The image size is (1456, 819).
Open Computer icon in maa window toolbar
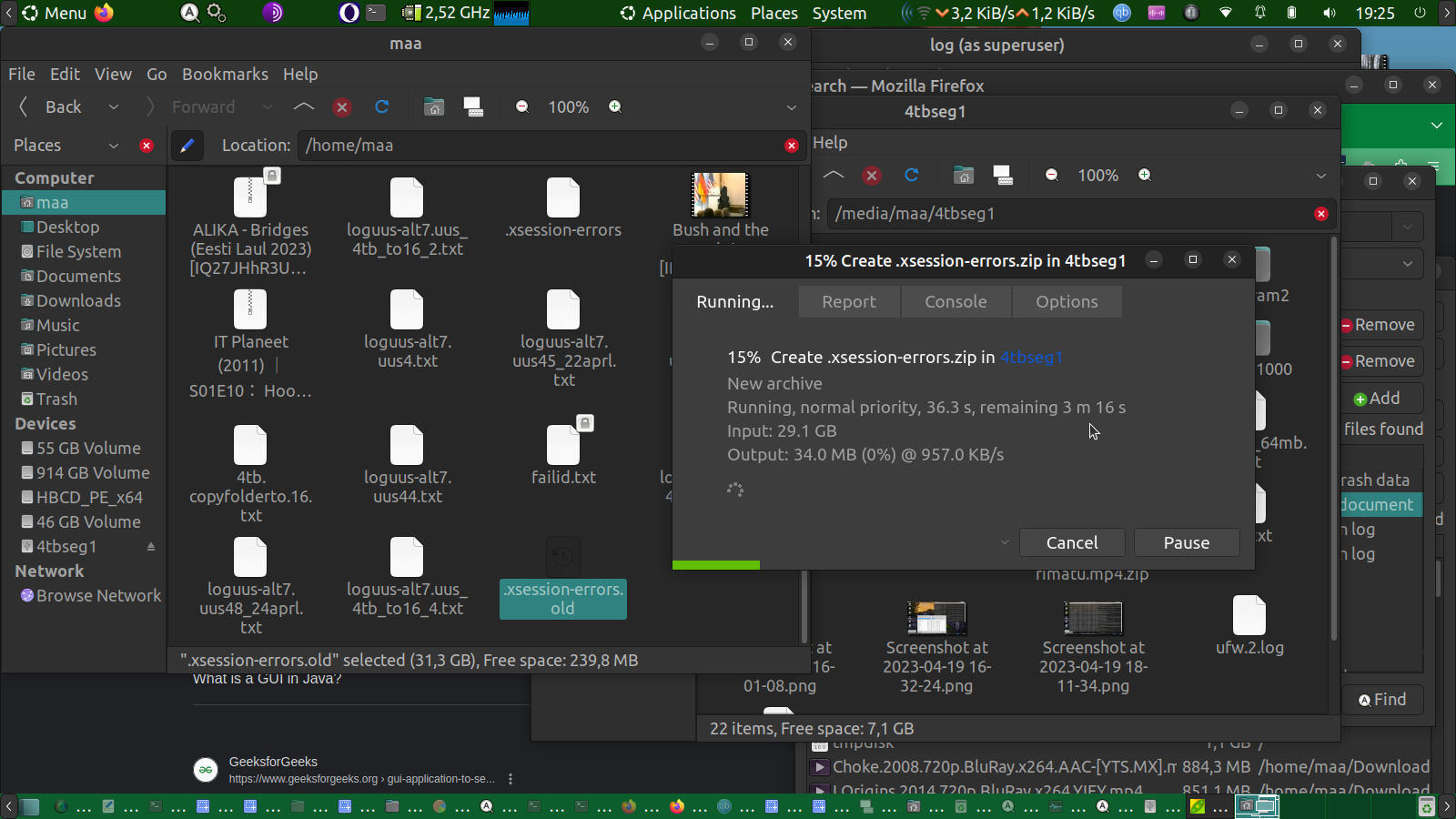(473, 107)
